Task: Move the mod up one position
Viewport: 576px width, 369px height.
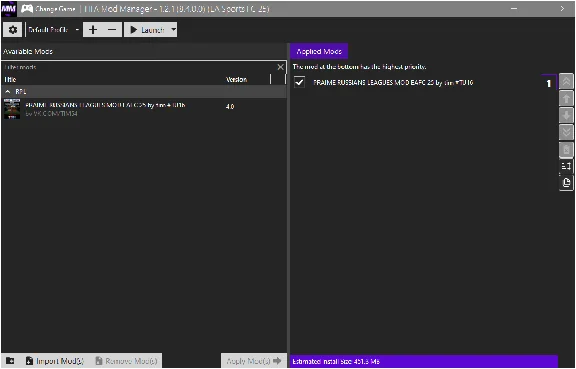Action: [566, 98]
